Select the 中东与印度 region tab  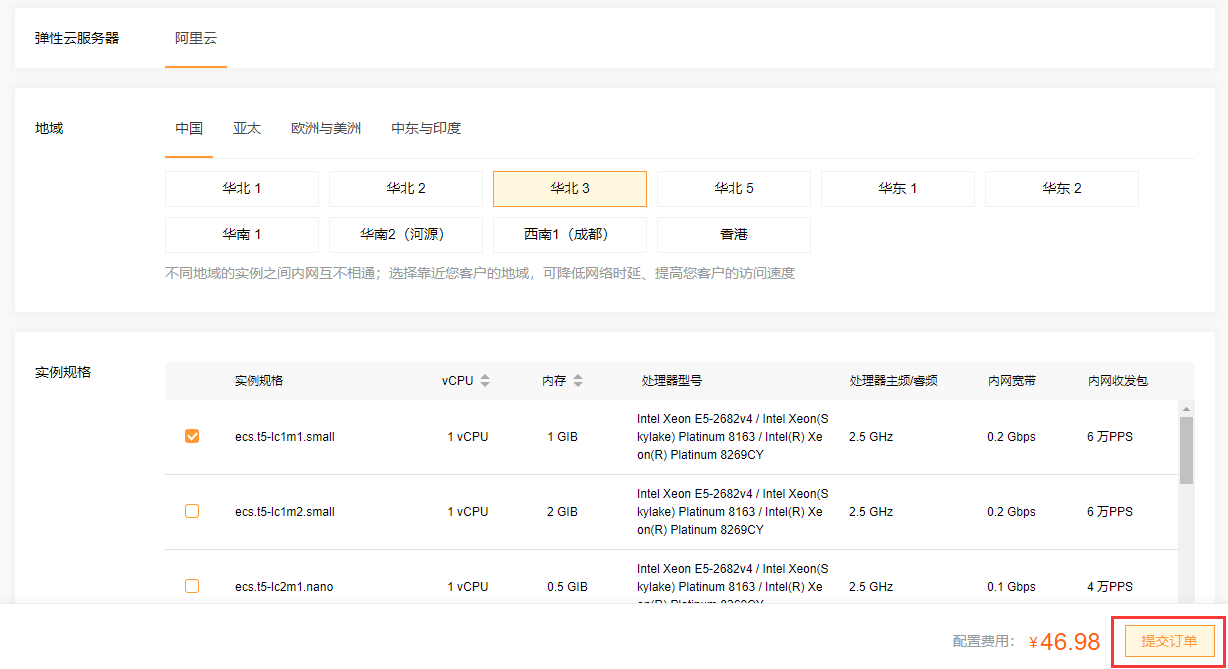click(426, 128)
